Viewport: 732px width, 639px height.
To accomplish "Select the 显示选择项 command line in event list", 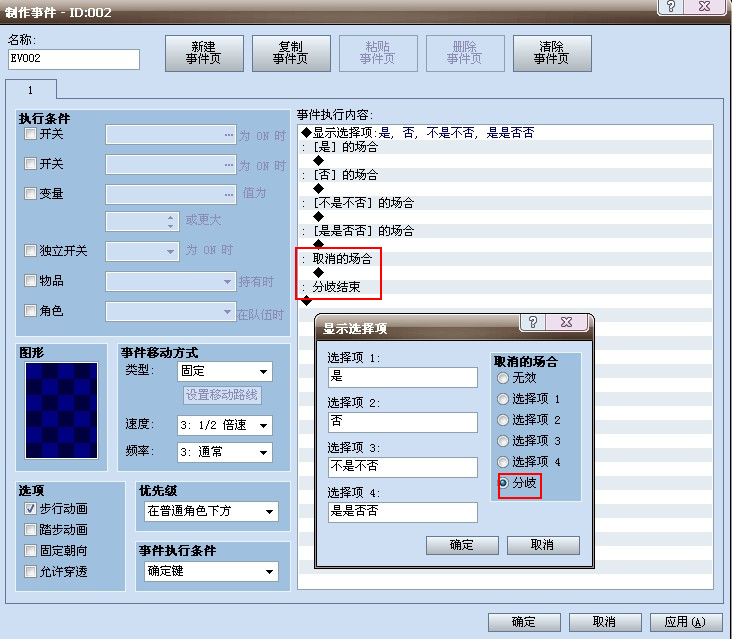I will (505, 133).
